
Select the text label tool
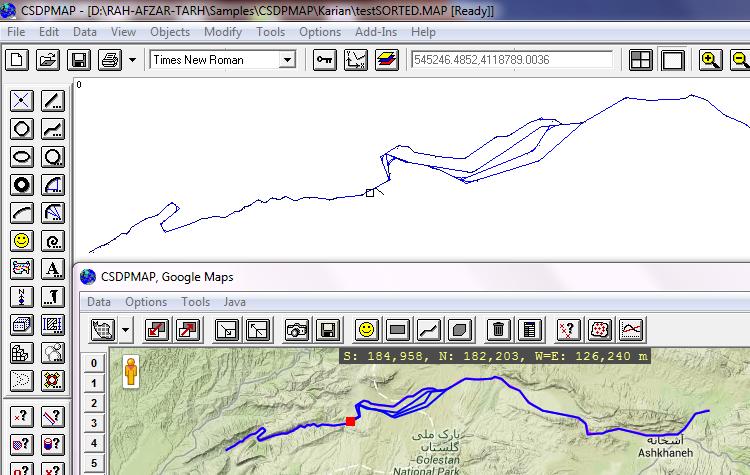click(53, 269)
